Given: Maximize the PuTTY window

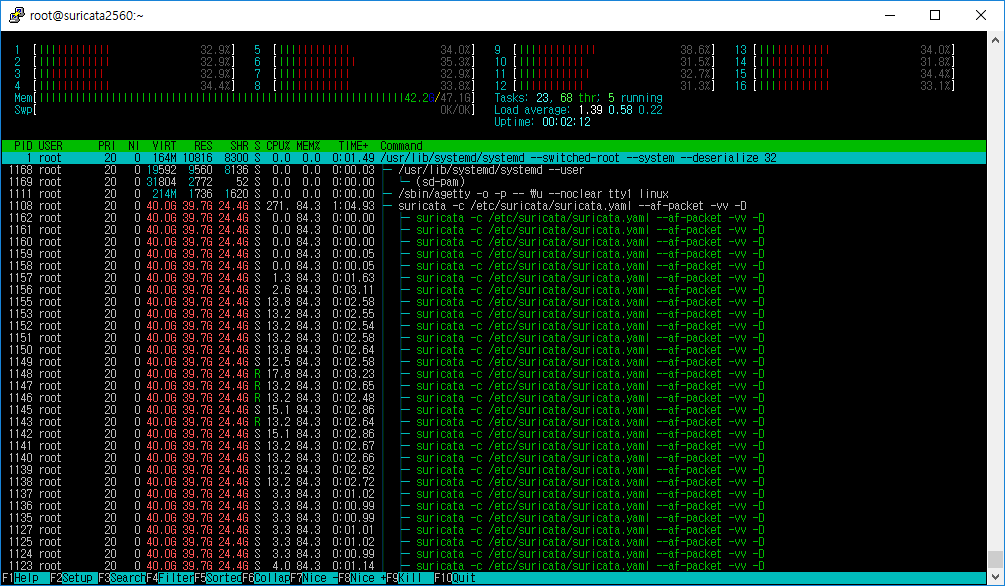Looking at the screenshot, I should coord(935,15).
